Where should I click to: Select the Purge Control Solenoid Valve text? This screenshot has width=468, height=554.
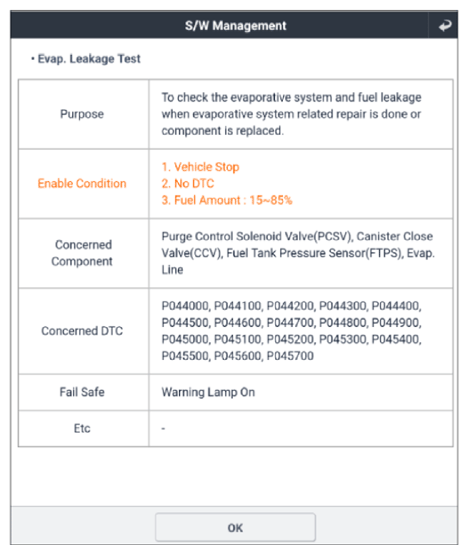point(257,236)
